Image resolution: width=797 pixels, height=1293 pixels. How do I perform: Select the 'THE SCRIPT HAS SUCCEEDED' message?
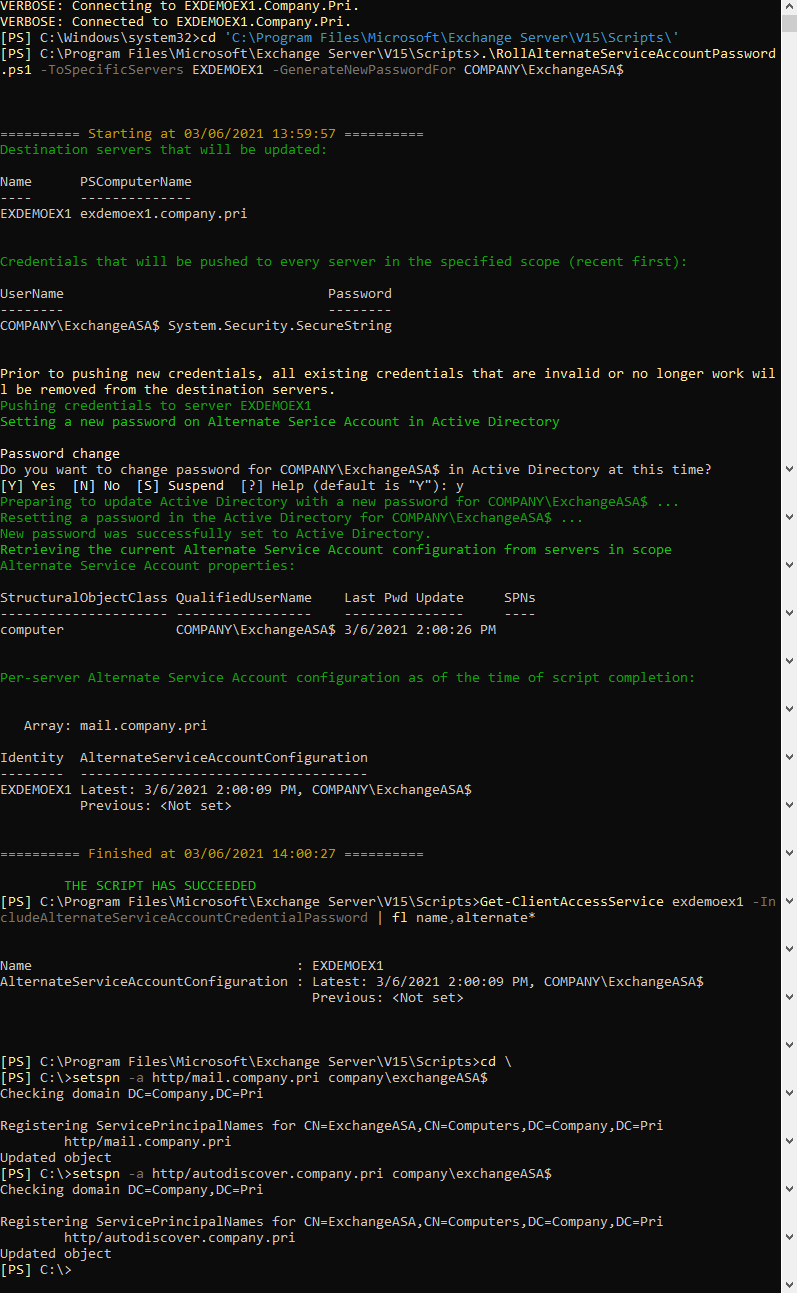[160, 886]
